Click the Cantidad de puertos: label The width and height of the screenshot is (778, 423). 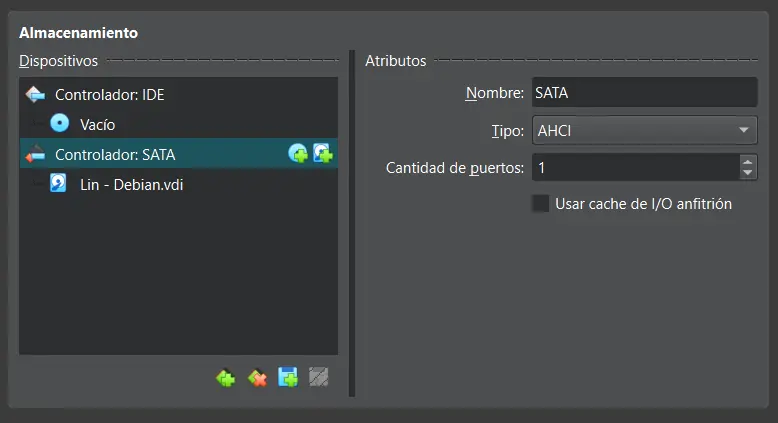pyautogui.click(x=454, y=168)
